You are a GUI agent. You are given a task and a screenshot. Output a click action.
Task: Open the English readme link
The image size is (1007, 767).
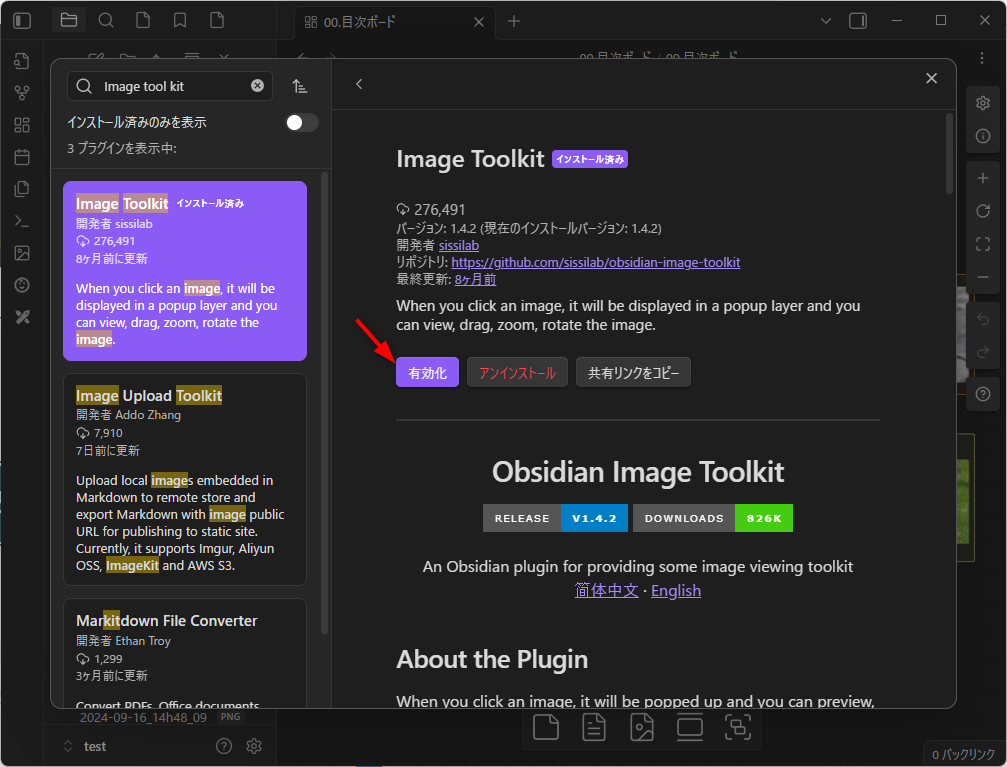tap(676, 590)
